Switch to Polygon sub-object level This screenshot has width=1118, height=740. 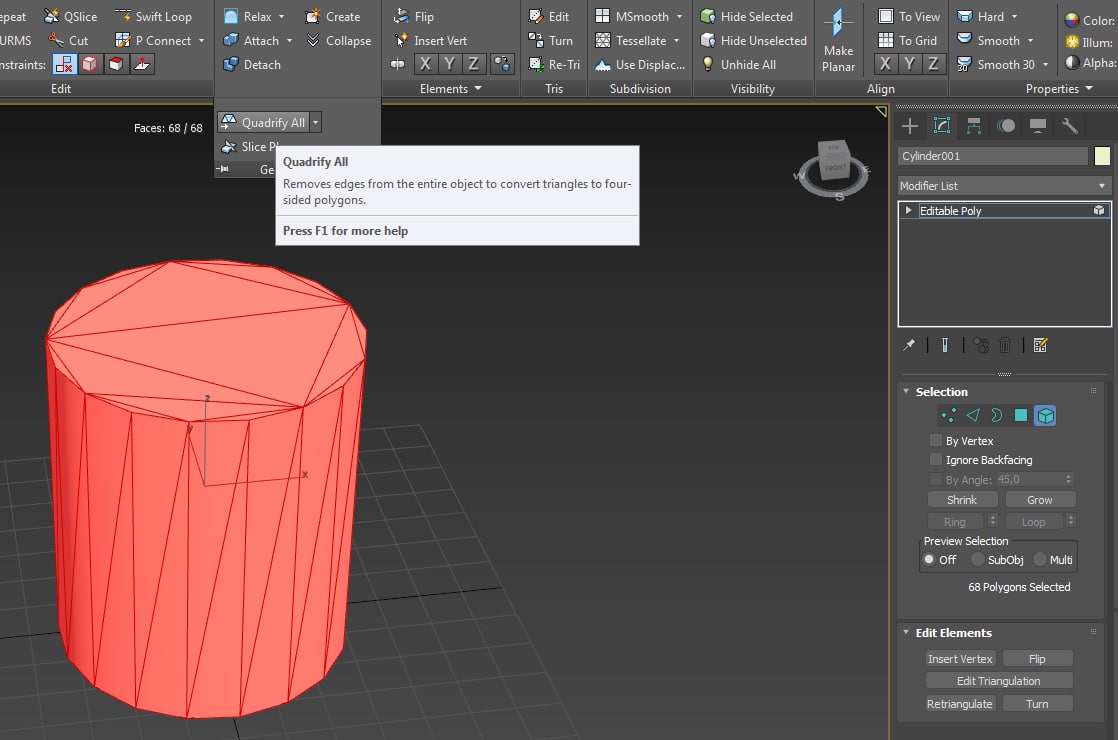[1021, 416]
